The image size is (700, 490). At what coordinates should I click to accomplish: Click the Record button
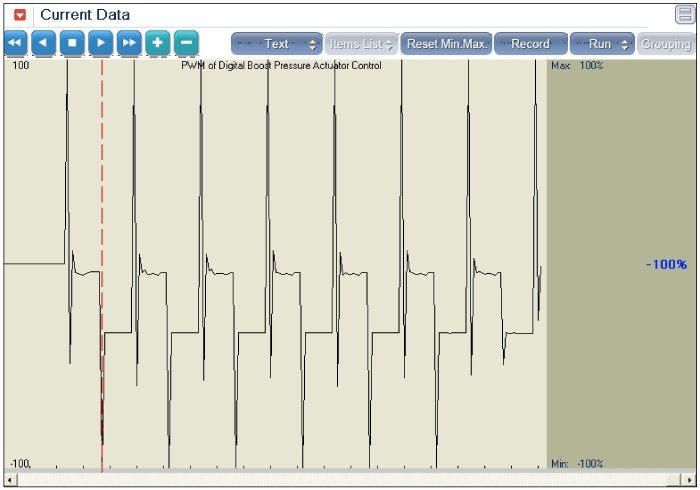(531, 44)
